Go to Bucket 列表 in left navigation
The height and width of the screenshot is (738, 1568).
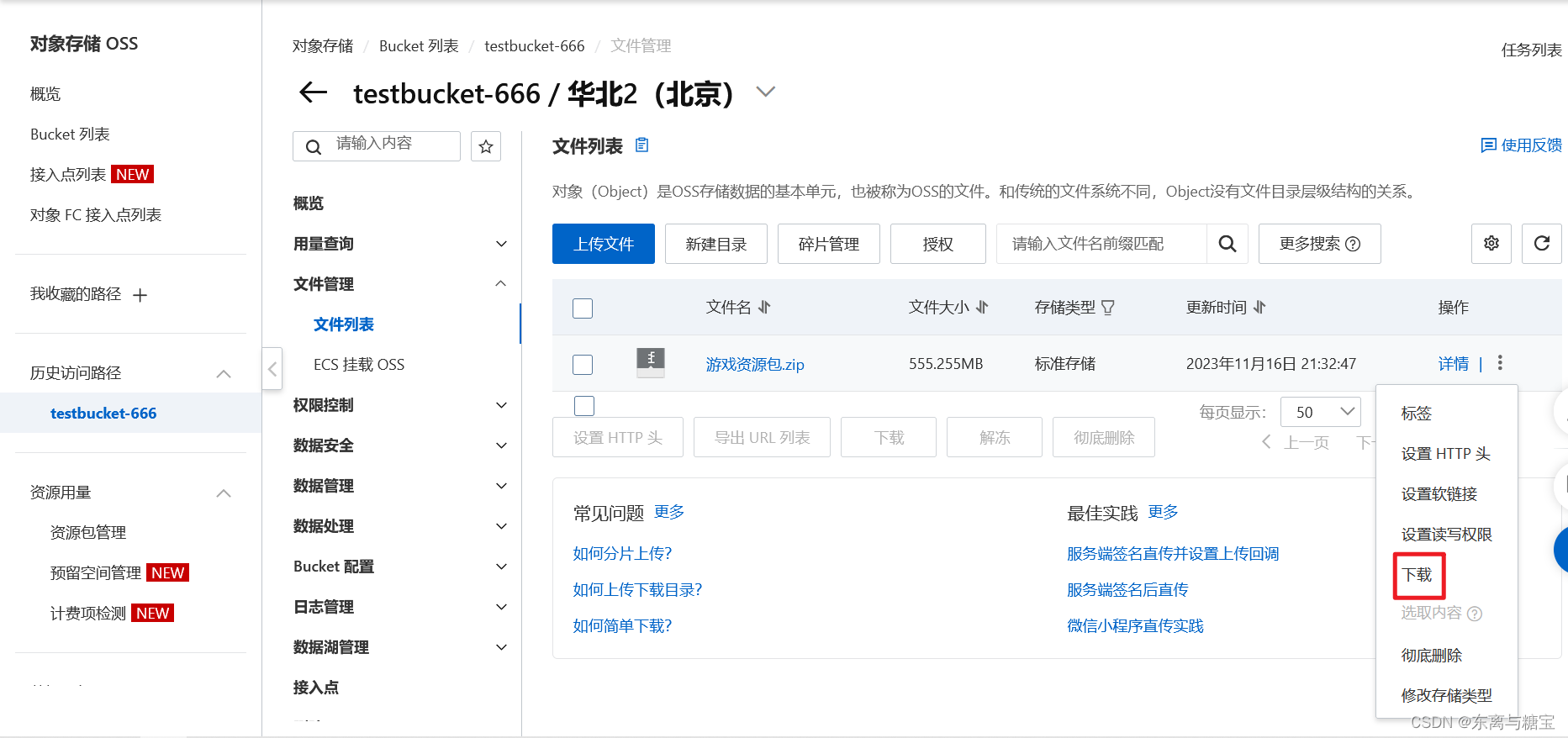click(70, 134)
